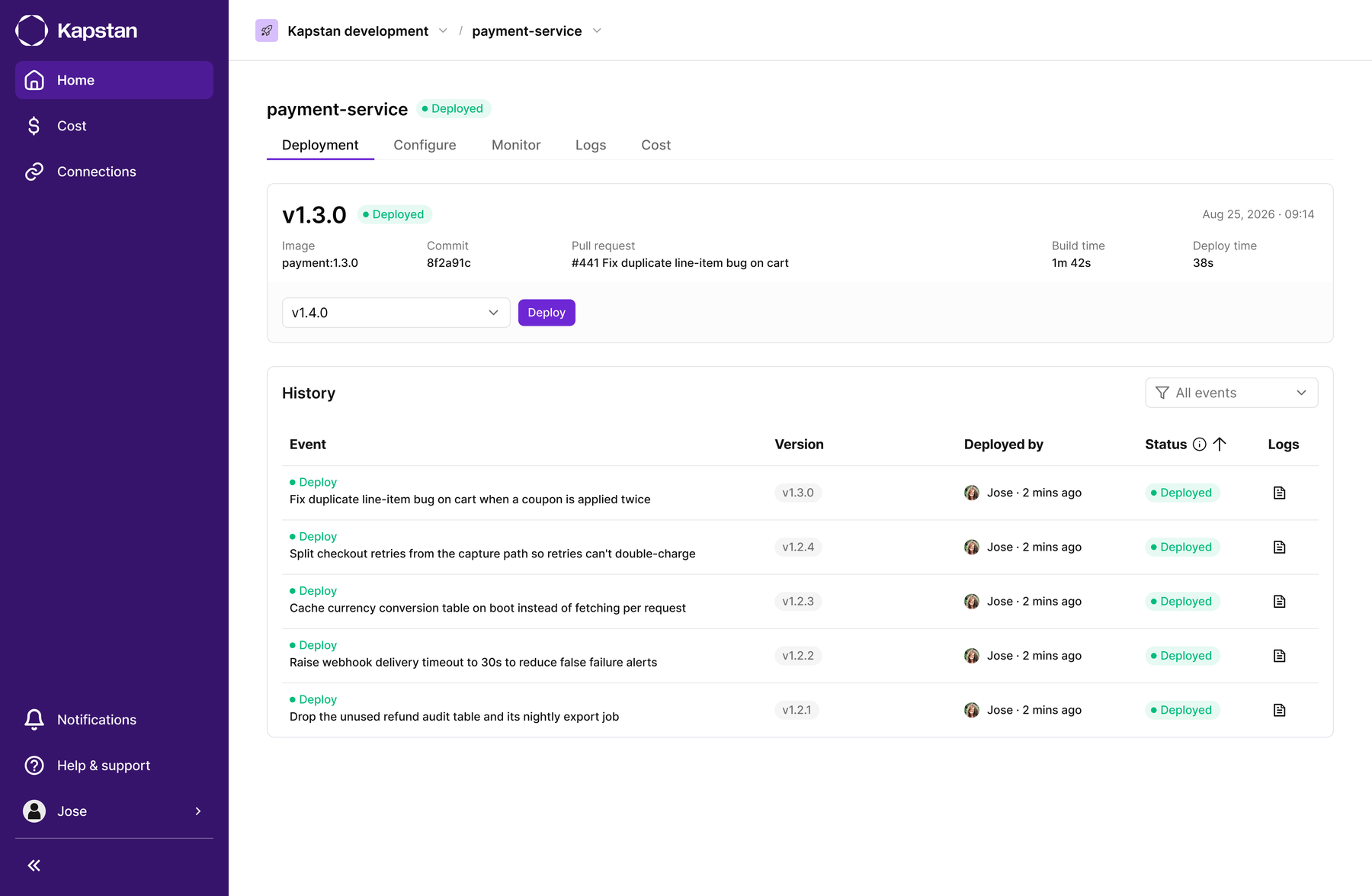Click Jose's avatar in v1.3.0 row
1372x896 pixels.
point(972,493)
